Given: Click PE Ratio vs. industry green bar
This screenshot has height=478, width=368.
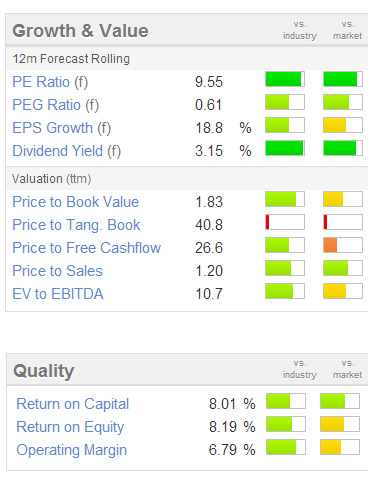Looking at the screenshot, I should pyautogui.click(x=285, y=79).
